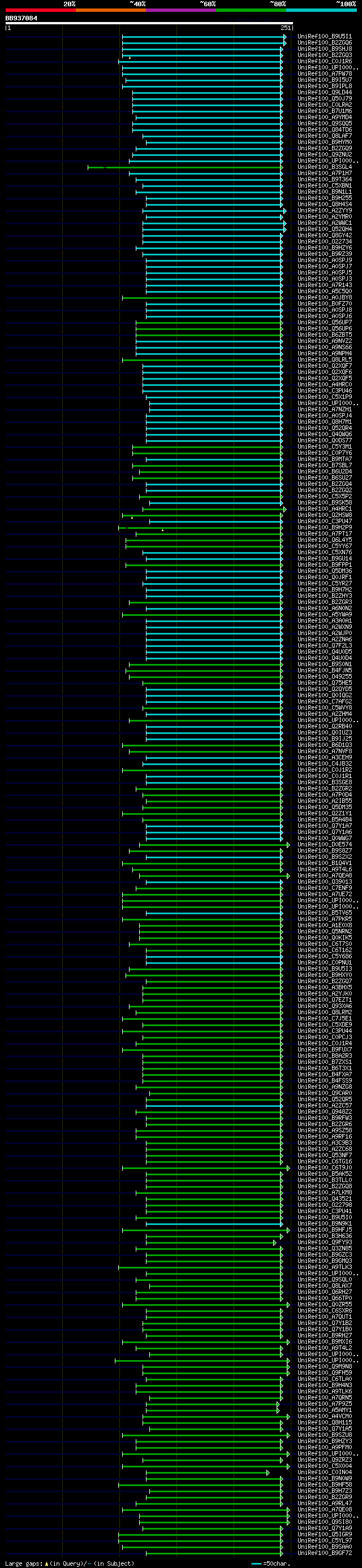Viewport: 362px width, 1568px height.
Task: Click subject label UniRef100_B9HYM0
Action: [x=324, y=142]
